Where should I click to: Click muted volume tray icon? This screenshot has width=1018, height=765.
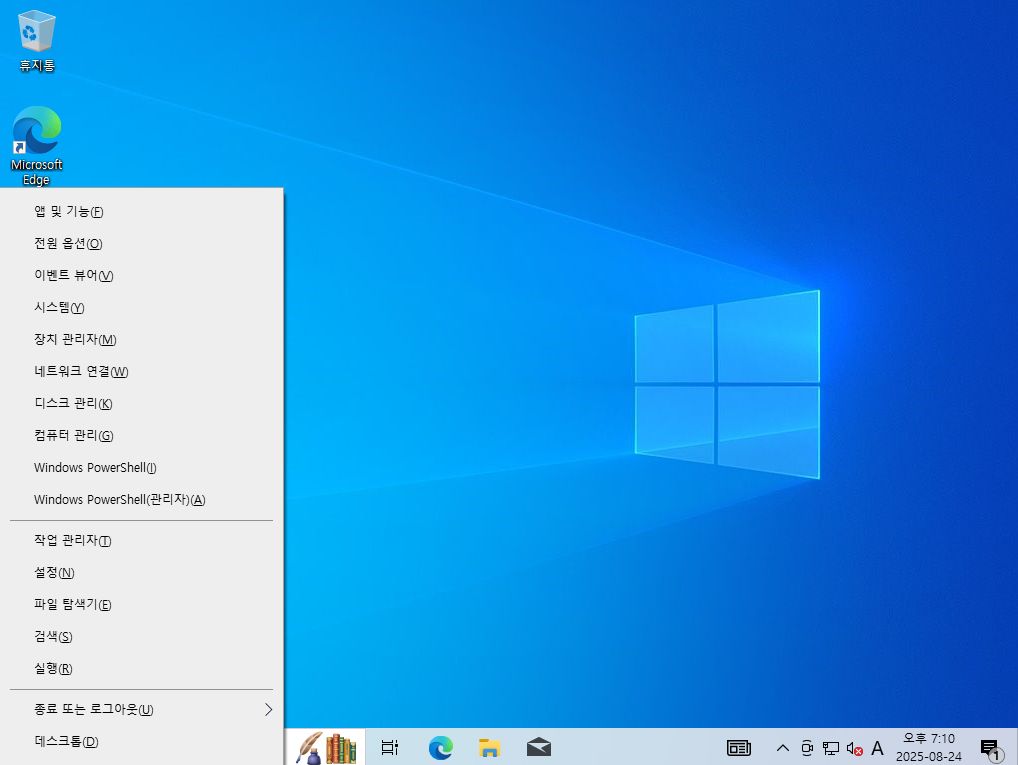tap(854, 749)
